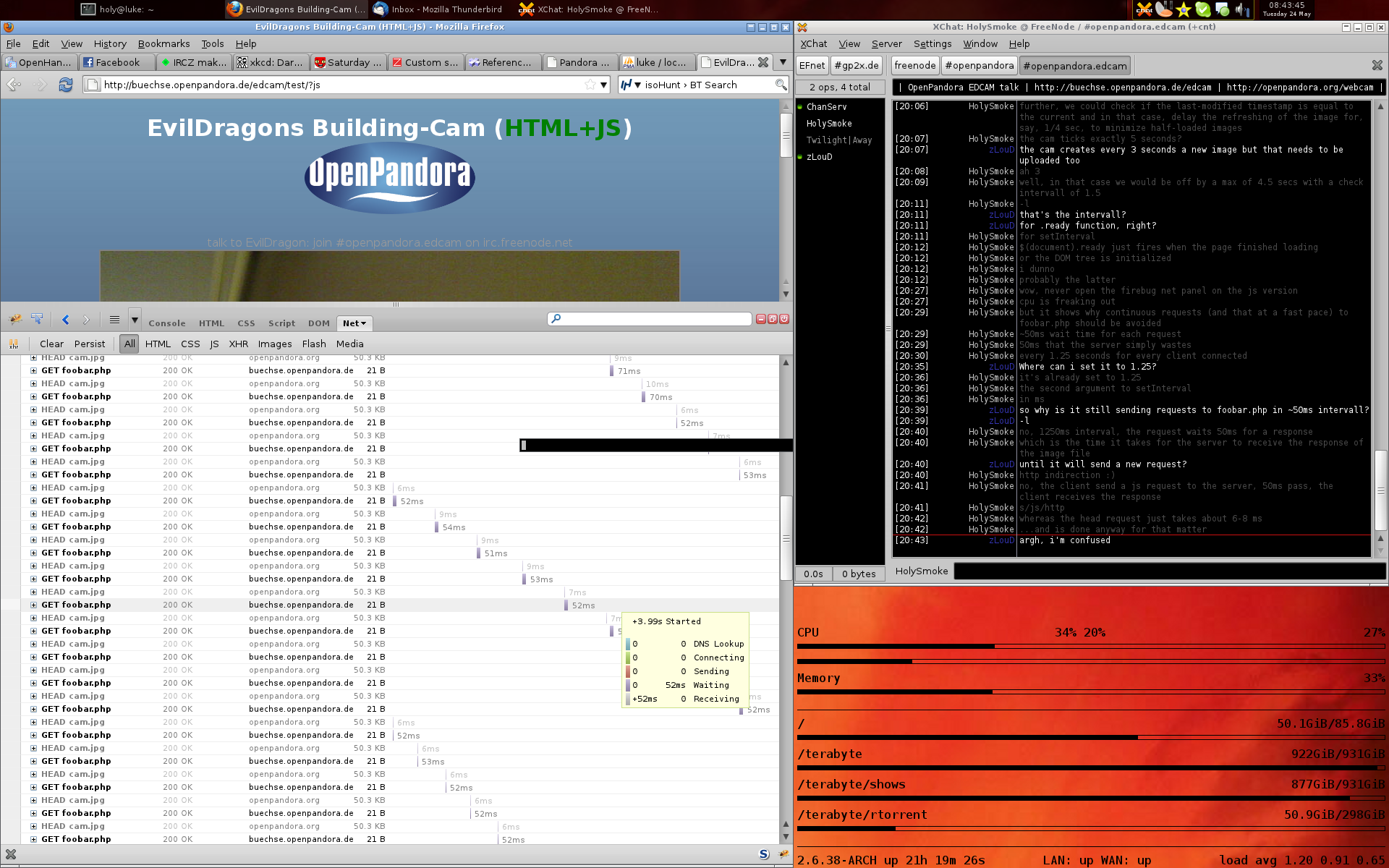The width and height of the screenshot is (1389, 868).
Task: Filter Net requests by HTML
Action: click(x=158, y=344)
